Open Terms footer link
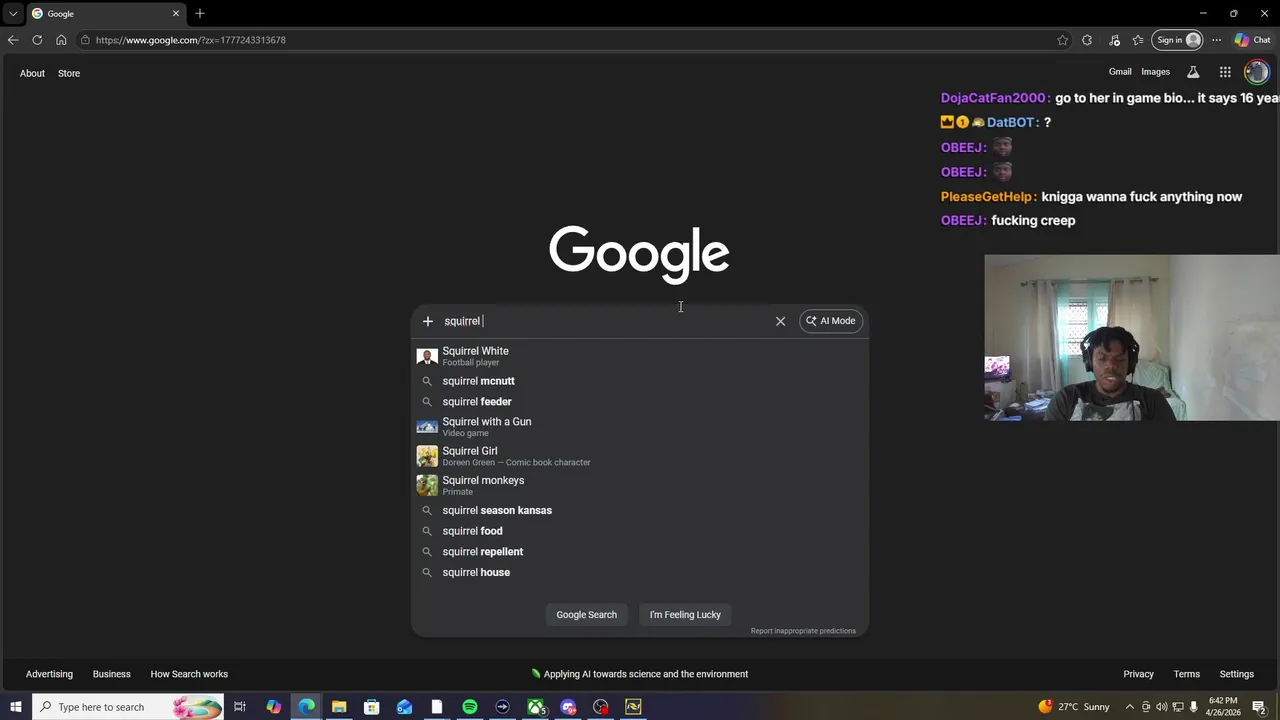1280x720 pixels. [x=1187, y=674]
